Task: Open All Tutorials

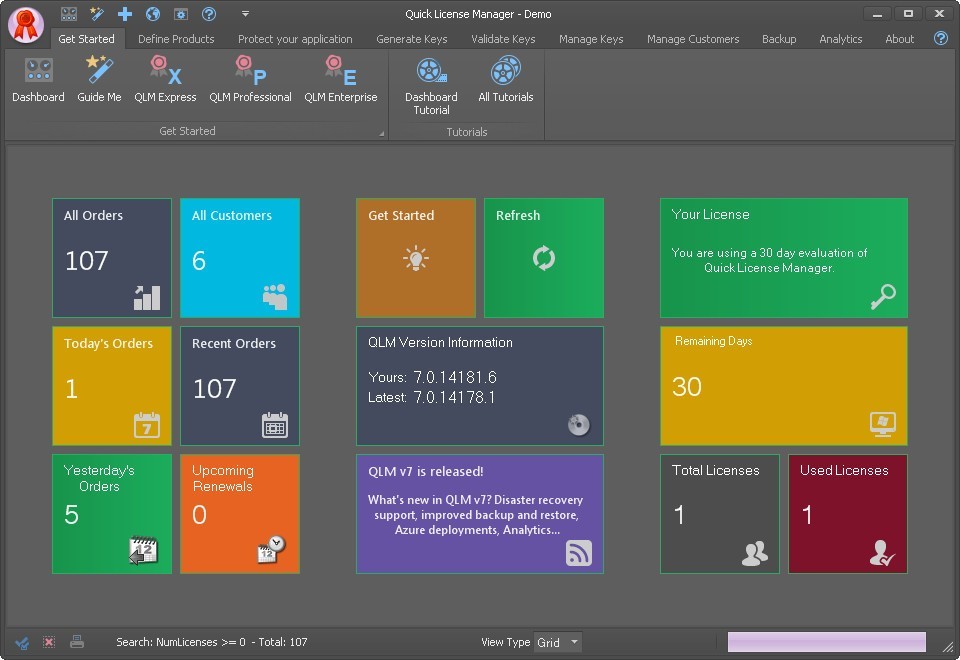Action: [506, 80]
